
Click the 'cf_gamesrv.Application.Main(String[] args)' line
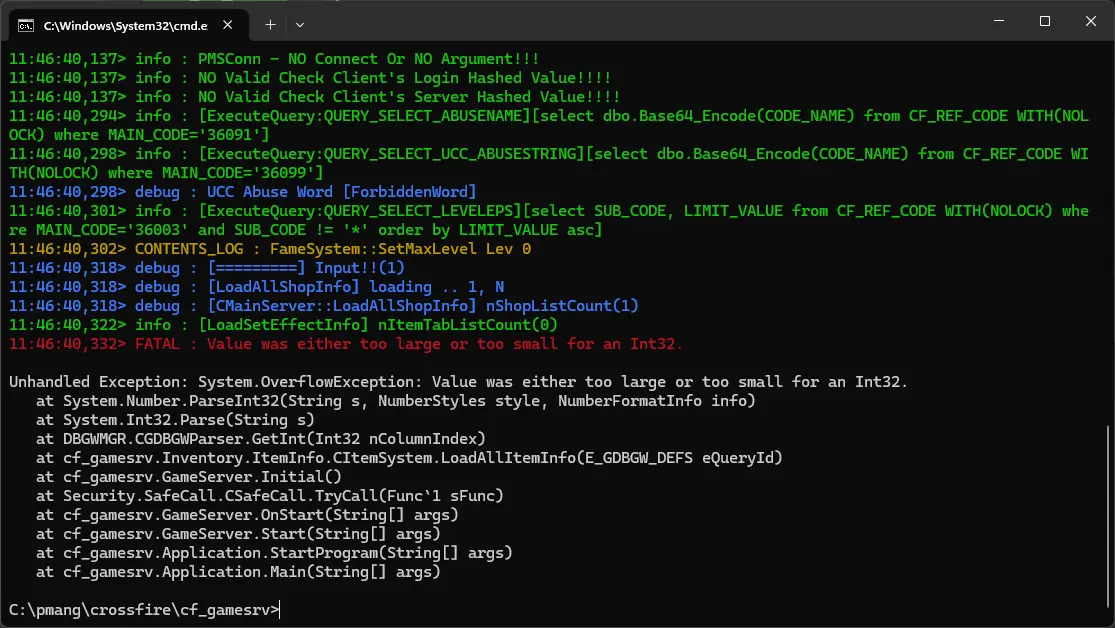point(238,572)
